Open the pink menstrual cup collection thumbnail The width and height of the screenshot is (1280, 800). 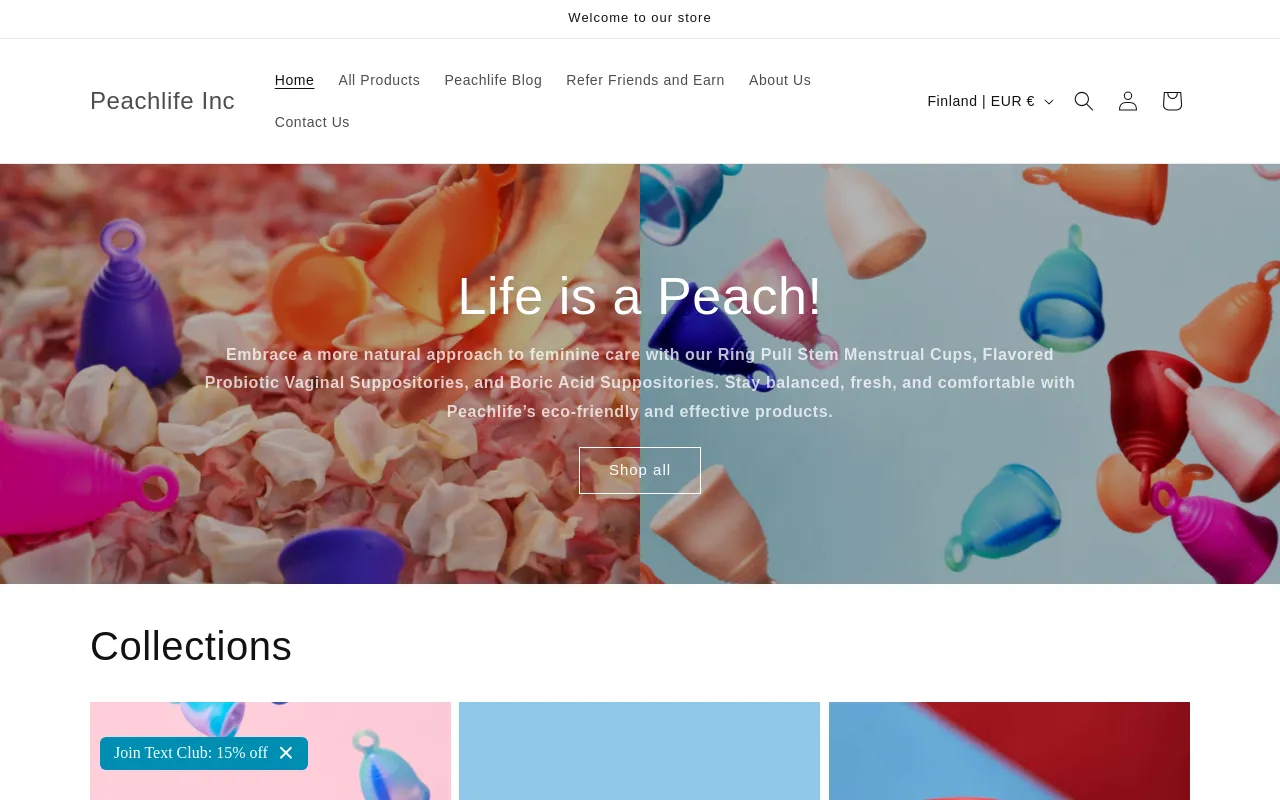click(270, 751)
